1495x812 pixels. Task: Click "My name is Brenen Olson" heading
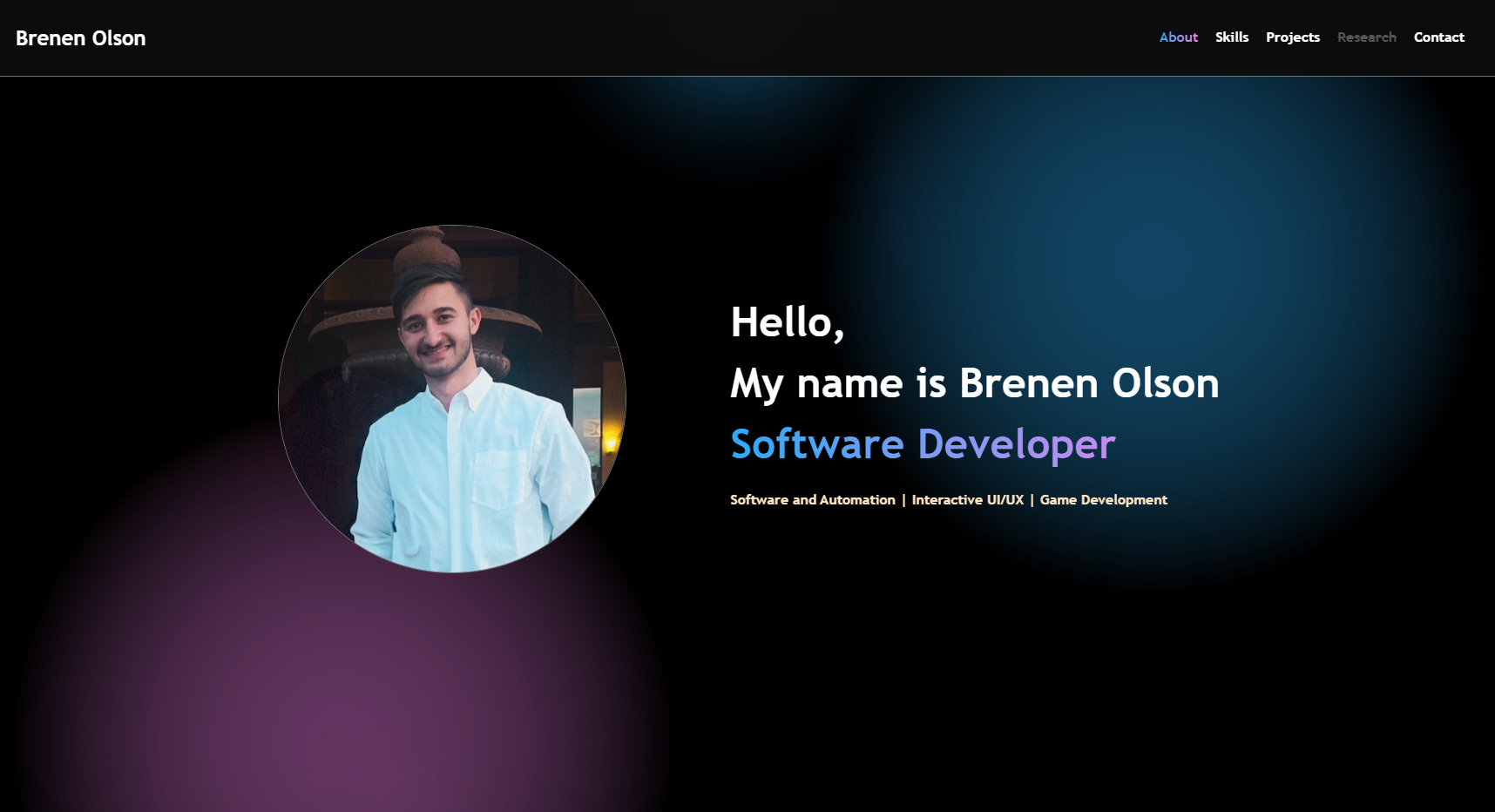coord(975,384)
